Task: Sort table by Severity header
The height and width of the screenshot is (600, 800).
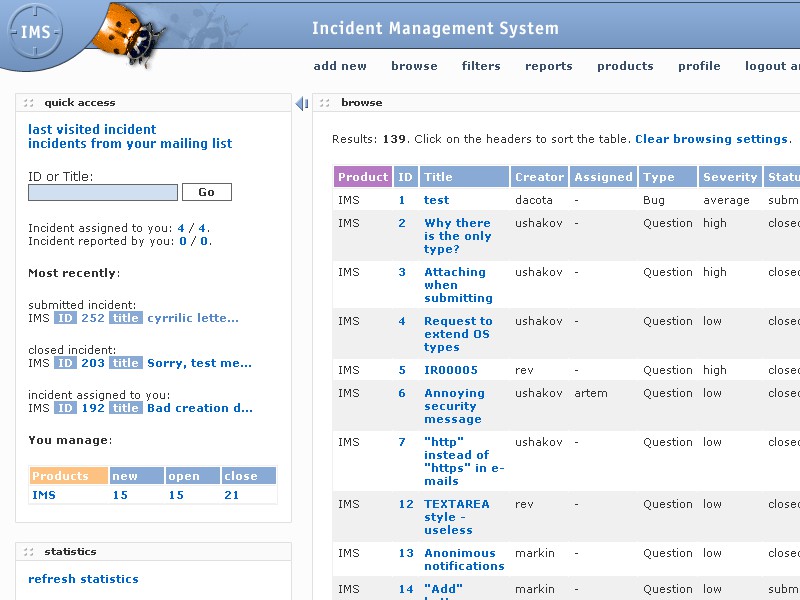Action: [x=730, y=177]
